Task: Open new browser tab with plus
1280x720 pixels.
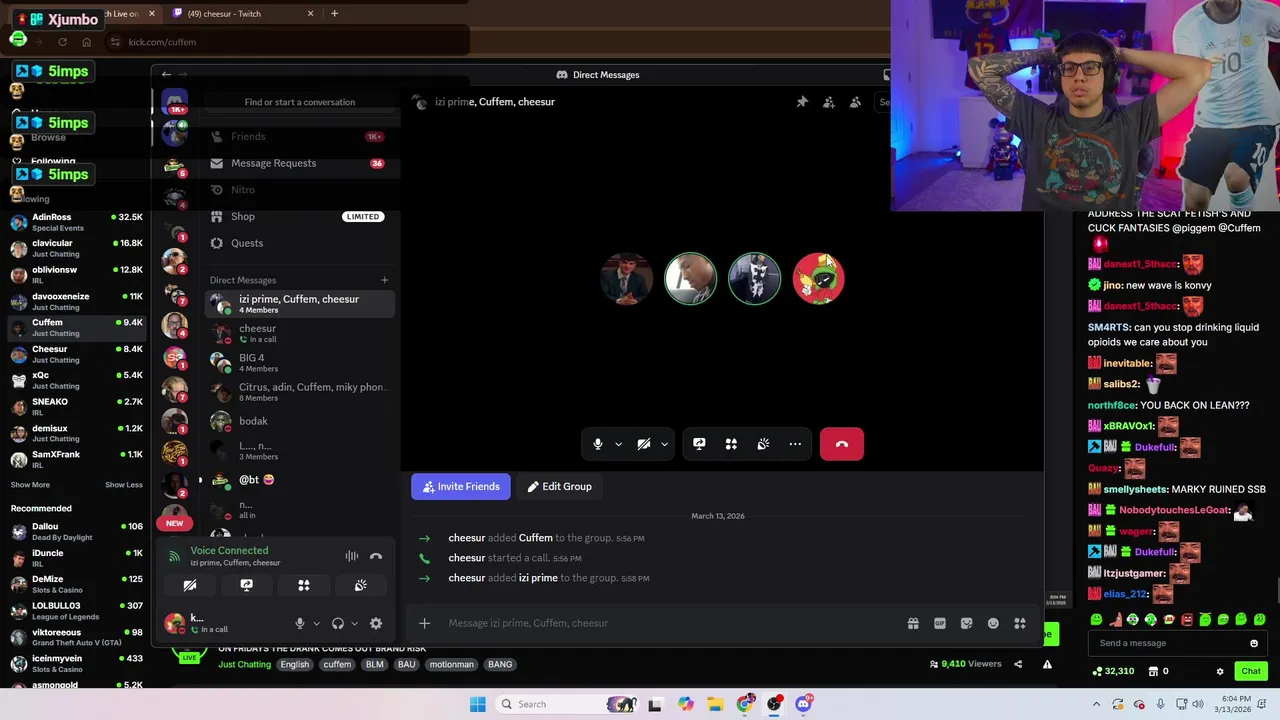Action: [x=334, y=14]
